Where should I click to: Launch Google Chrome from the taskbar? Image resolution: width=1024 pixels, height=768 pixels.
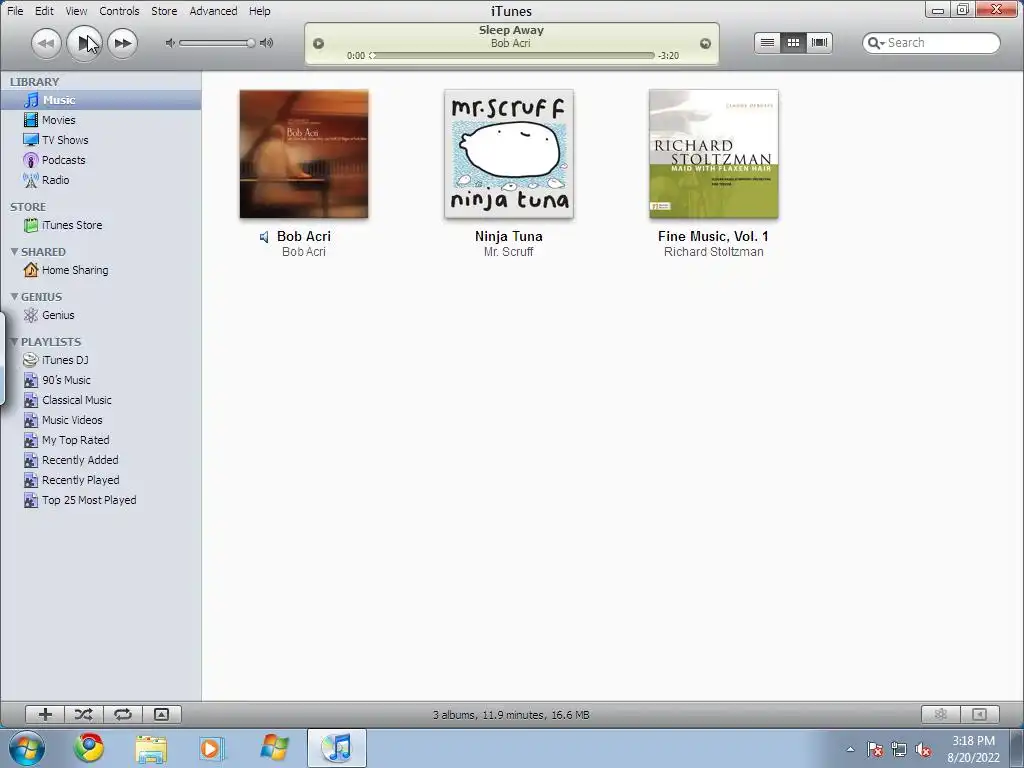pos(89,748)
